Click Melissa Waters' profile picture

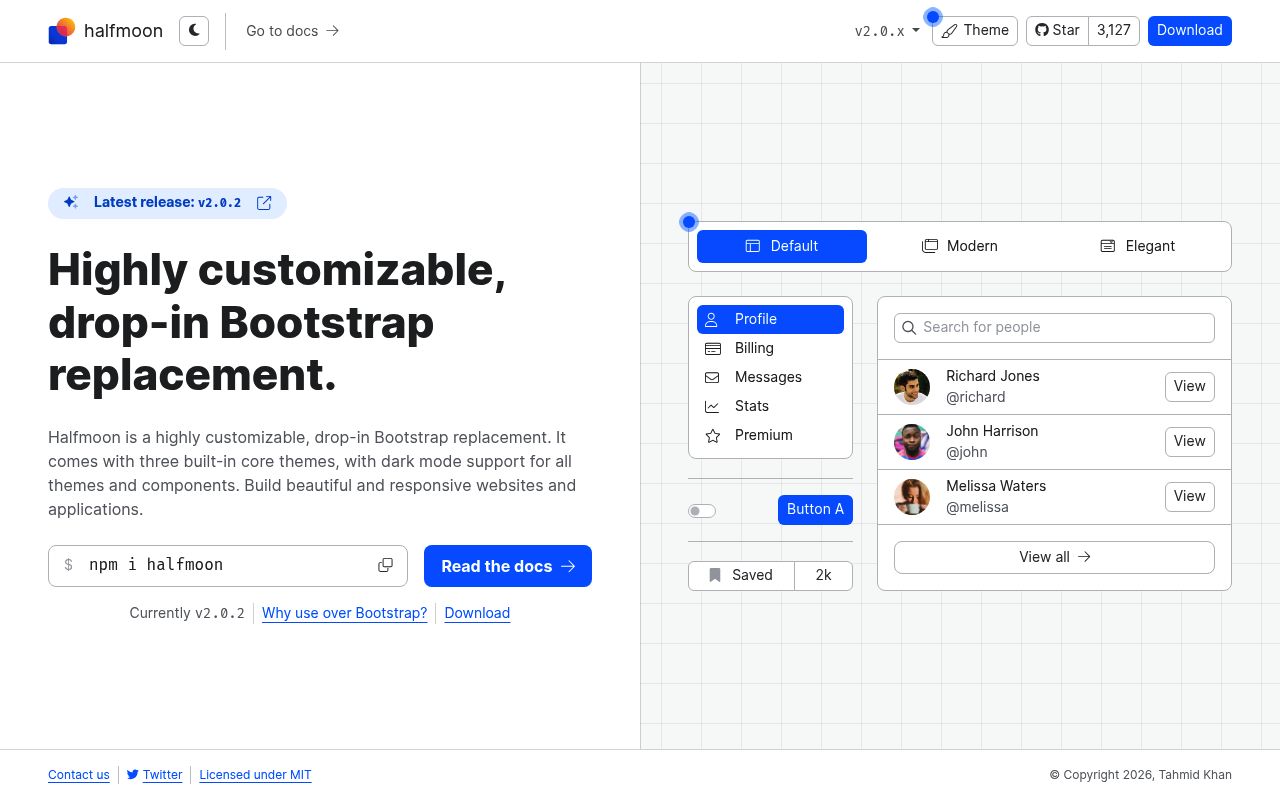pos(911,497)
